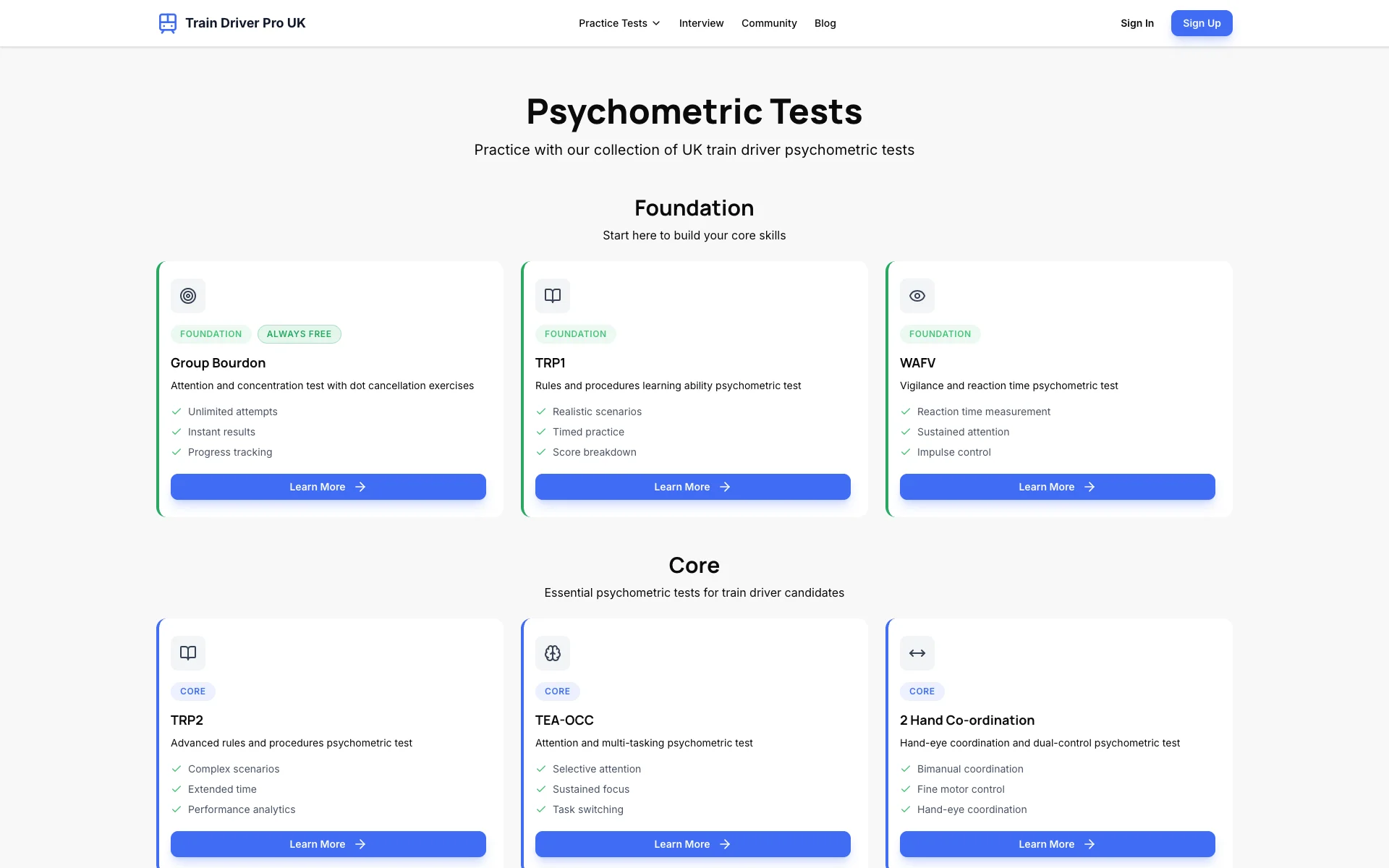
Task: Click the open book icon on TRP1 card
Action: pyautogui.click(x=553, y=296)
